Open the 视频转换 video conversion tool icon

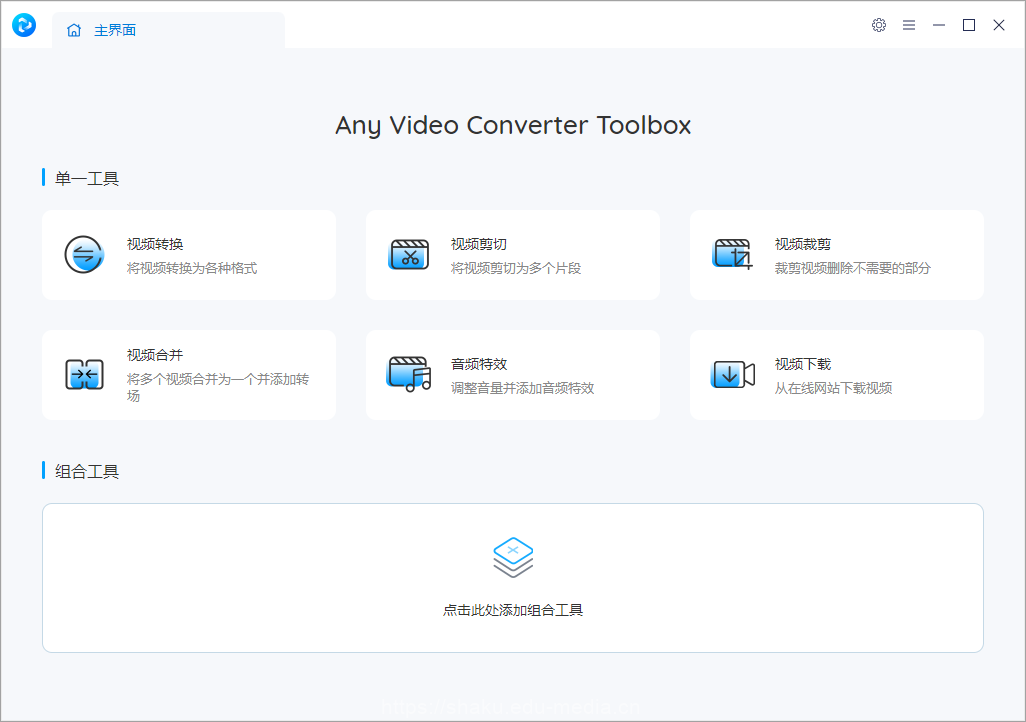pos(85,254)
